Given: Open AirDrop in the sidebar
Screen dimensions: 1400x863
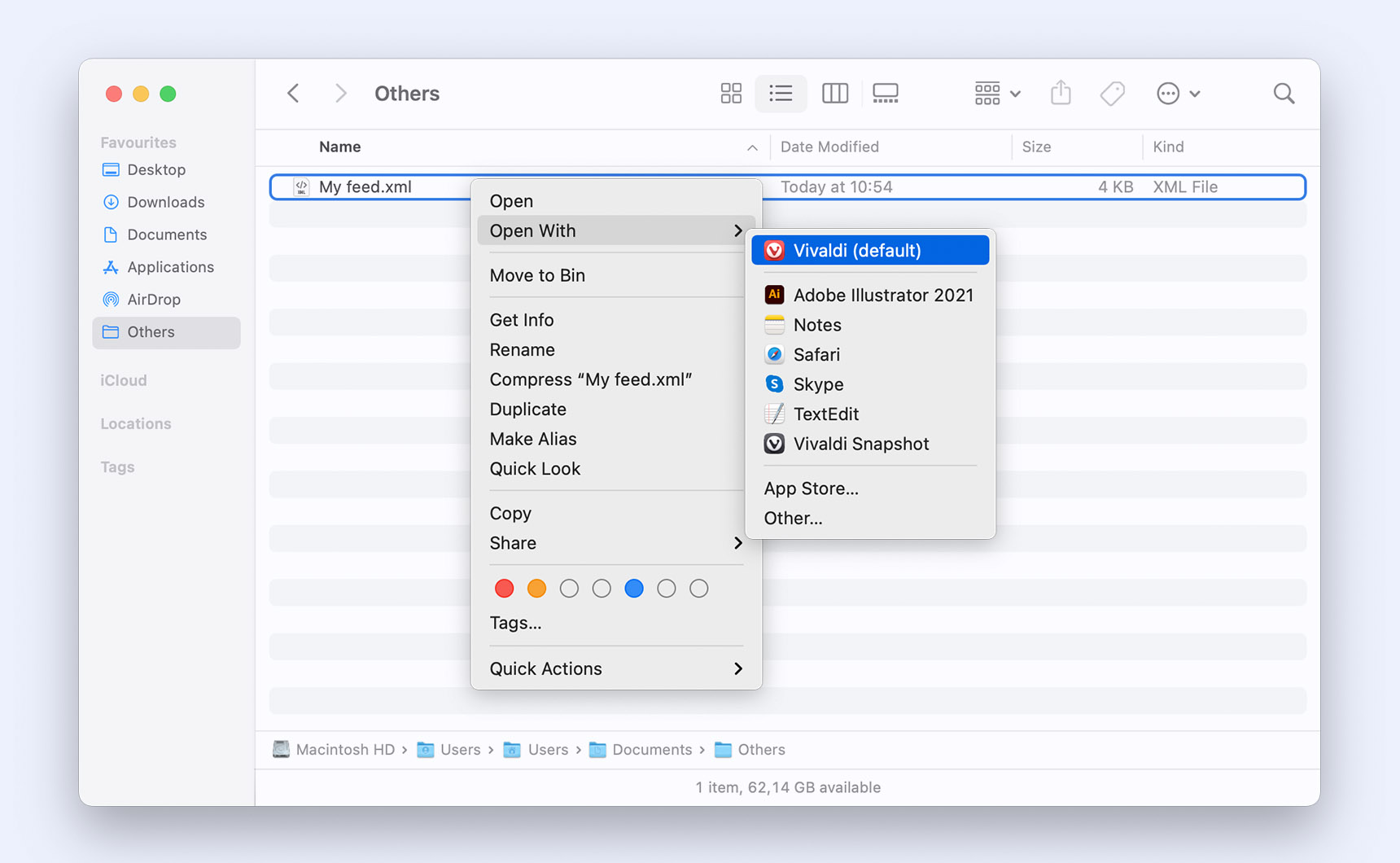Looking at the screenshot, I should point(166,300).
